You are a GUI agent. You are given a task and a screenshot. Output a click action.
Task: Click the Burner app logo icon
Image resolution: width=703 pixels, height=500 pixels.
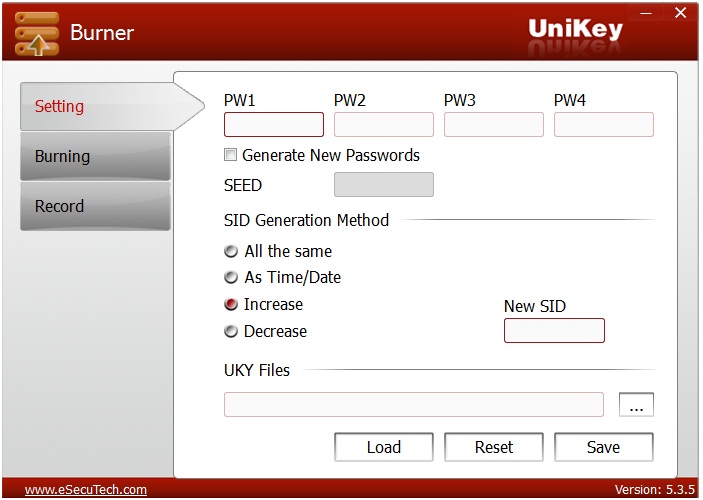(37, 34)
